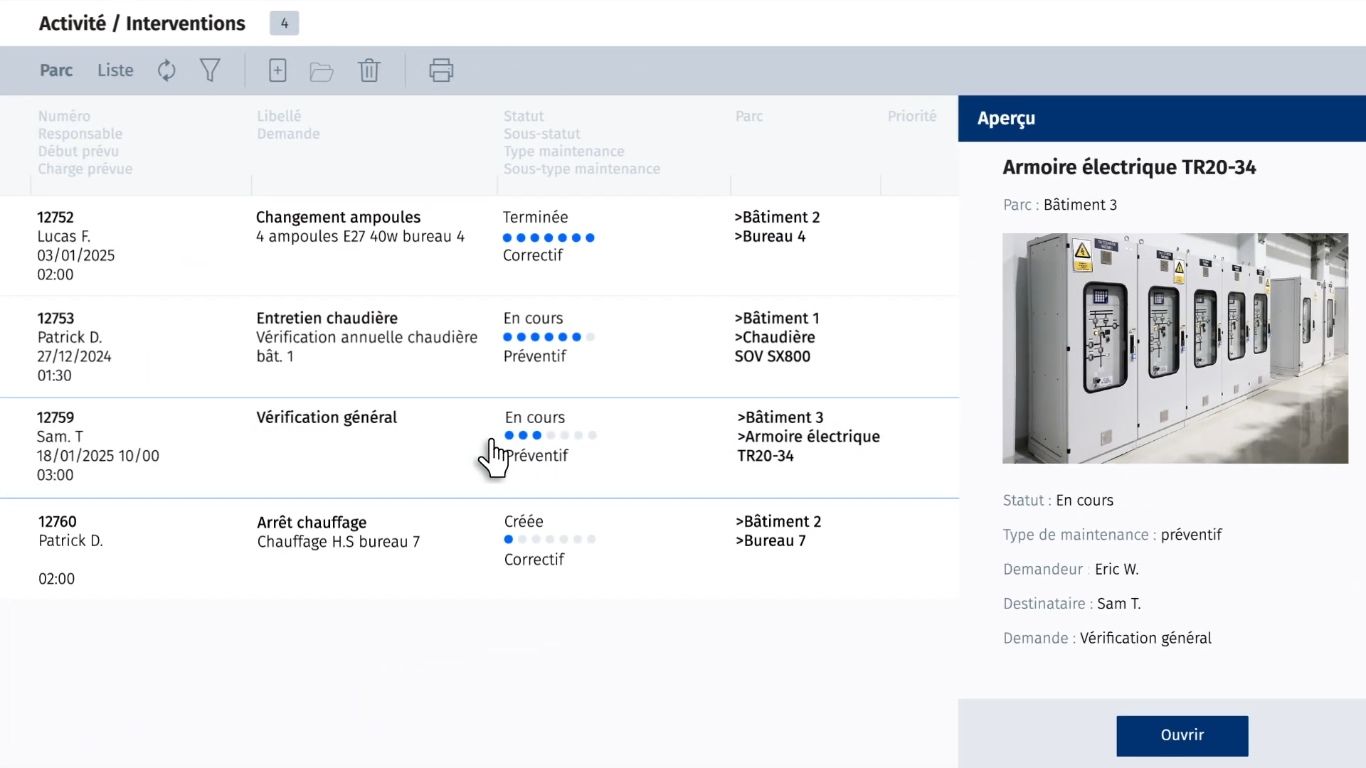The image size is (1366, 768).
Task: Click the Armoire électrique TR20-34 preview title
Action: pos(1129,167)
